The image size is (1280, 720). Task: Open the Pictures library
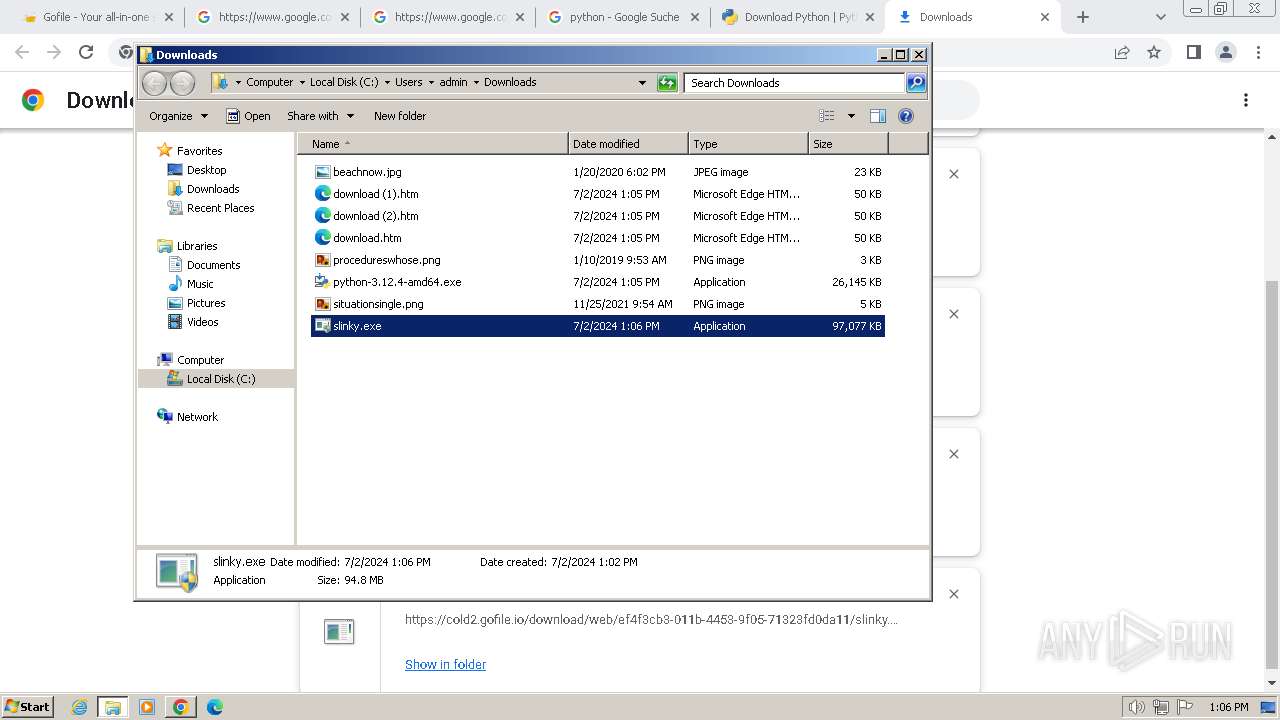(206, 303)
